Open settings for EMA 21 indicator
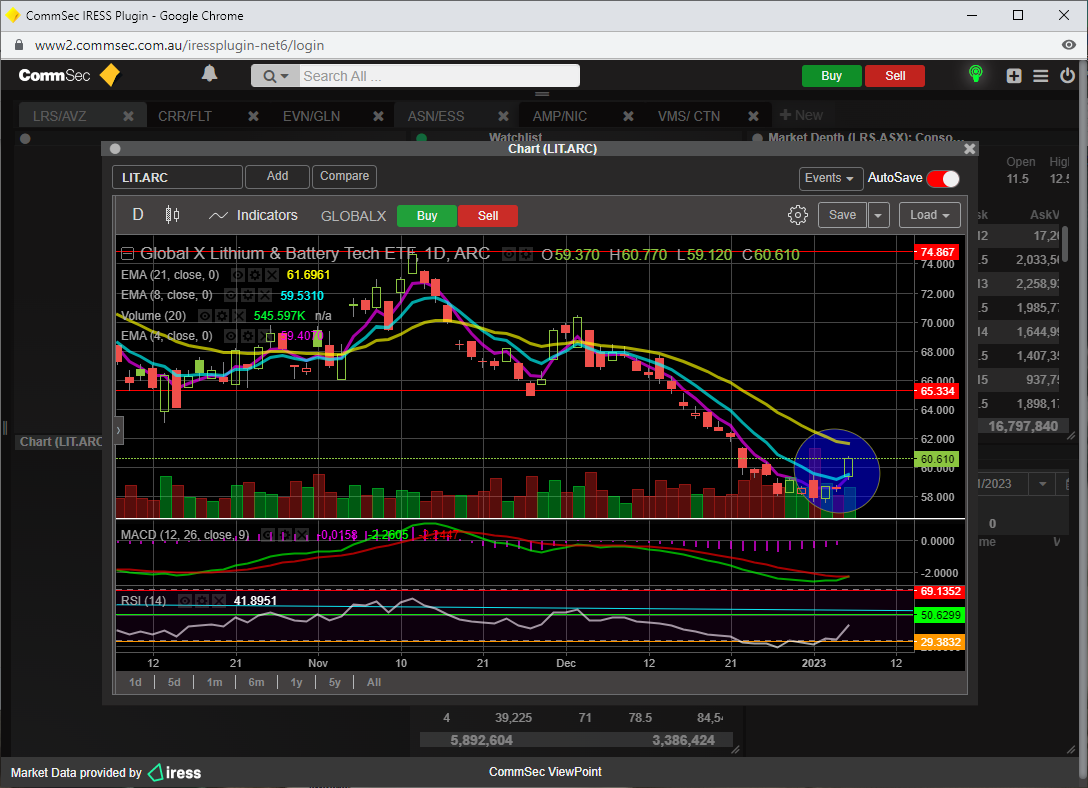1088x788 pixels. point(255,275)
